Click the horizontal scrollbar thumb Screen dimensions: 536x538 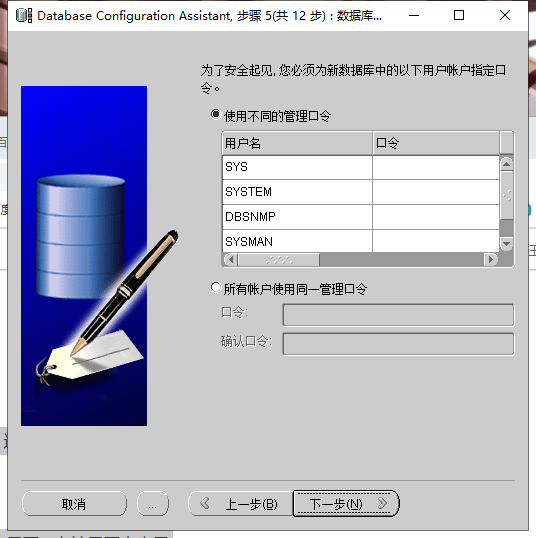coord(279,259)
